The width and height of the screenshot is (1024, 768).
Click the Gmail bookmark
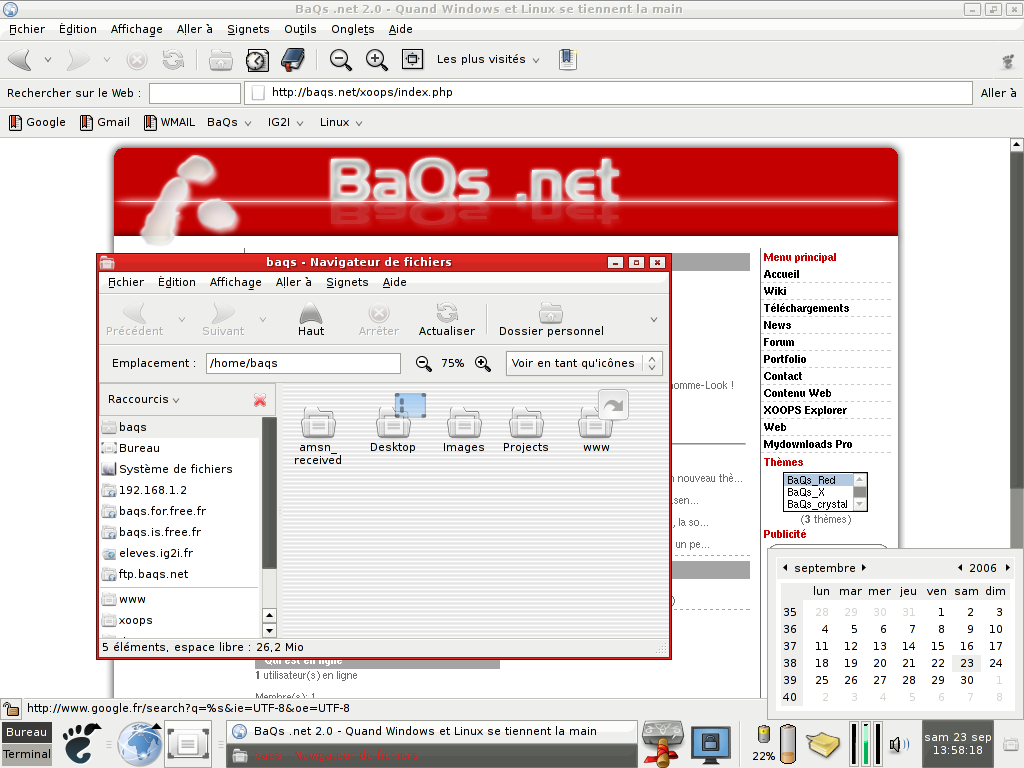104,122
